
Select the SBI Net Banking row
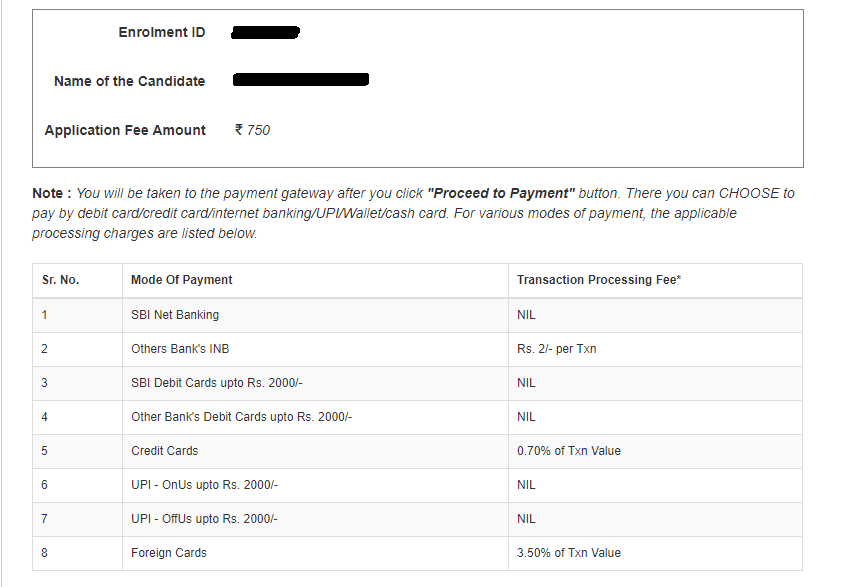(175, 315)
